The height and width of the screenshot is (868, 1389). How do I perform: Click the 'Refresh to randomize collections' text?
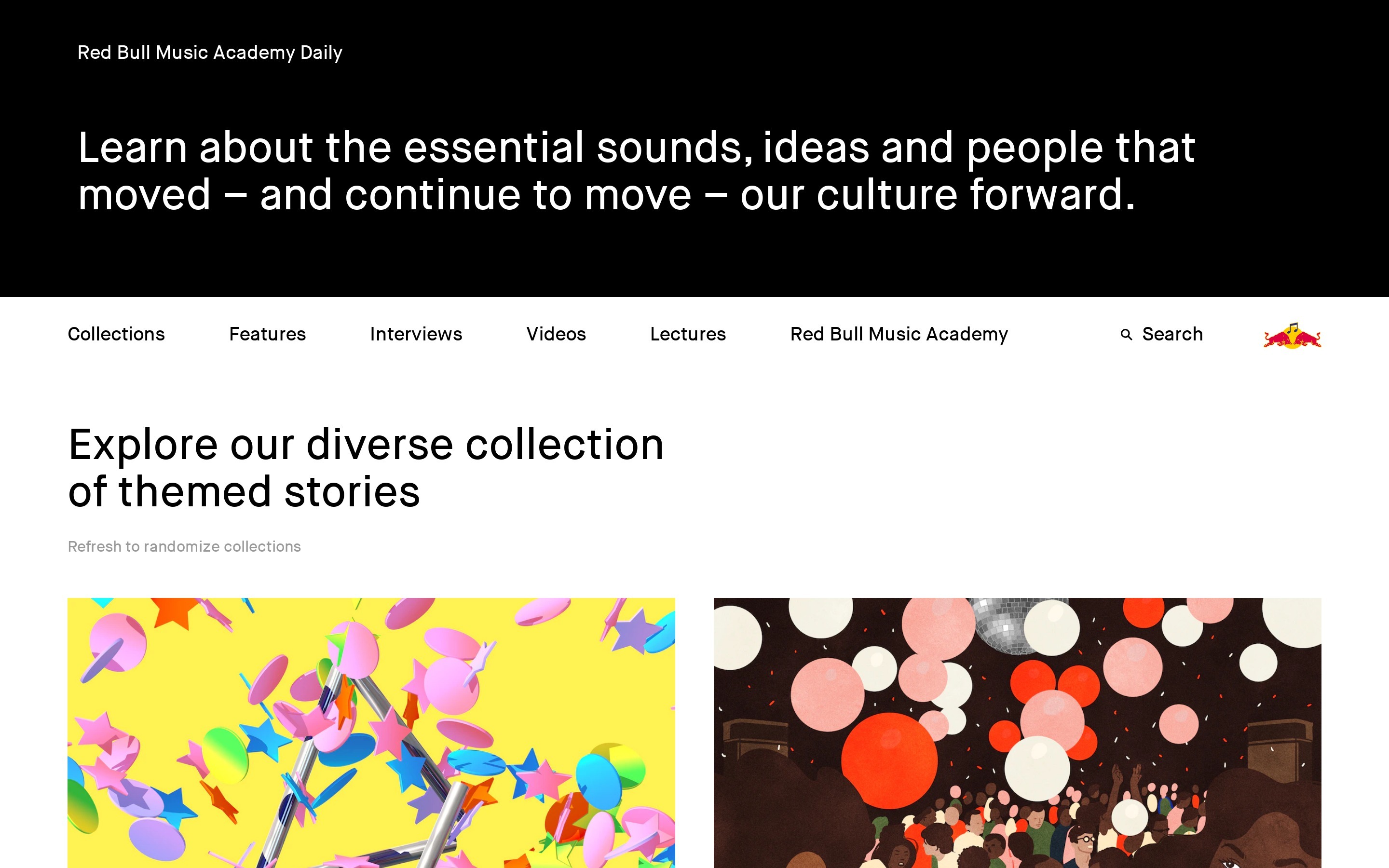[x=184, y=546]
